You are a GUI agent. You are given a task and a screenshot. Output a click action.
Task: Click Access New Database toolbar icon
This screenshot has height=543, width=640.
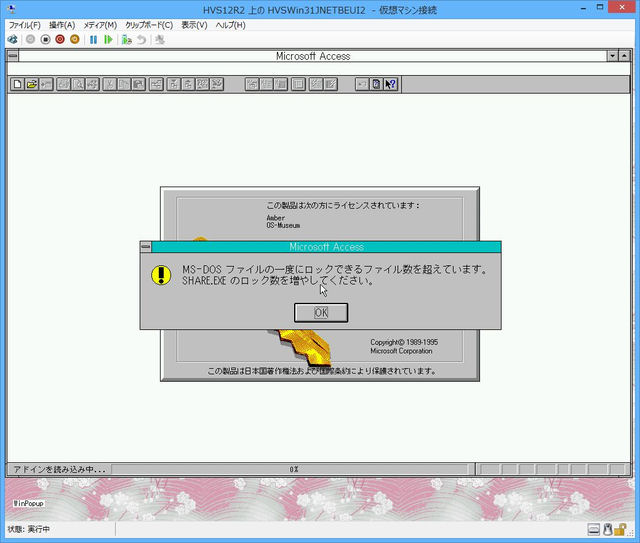17,84
